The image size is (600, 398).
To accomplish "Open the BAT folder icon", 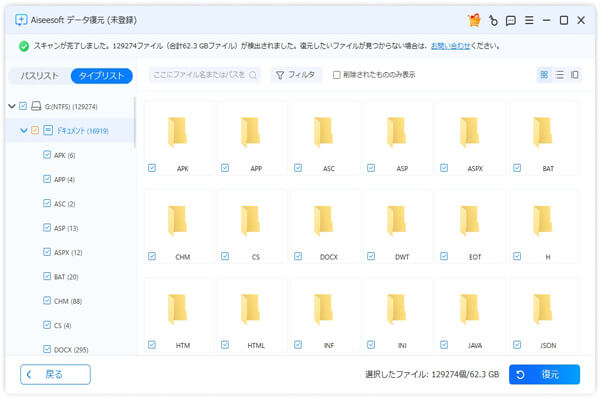I will pos(543,132).
